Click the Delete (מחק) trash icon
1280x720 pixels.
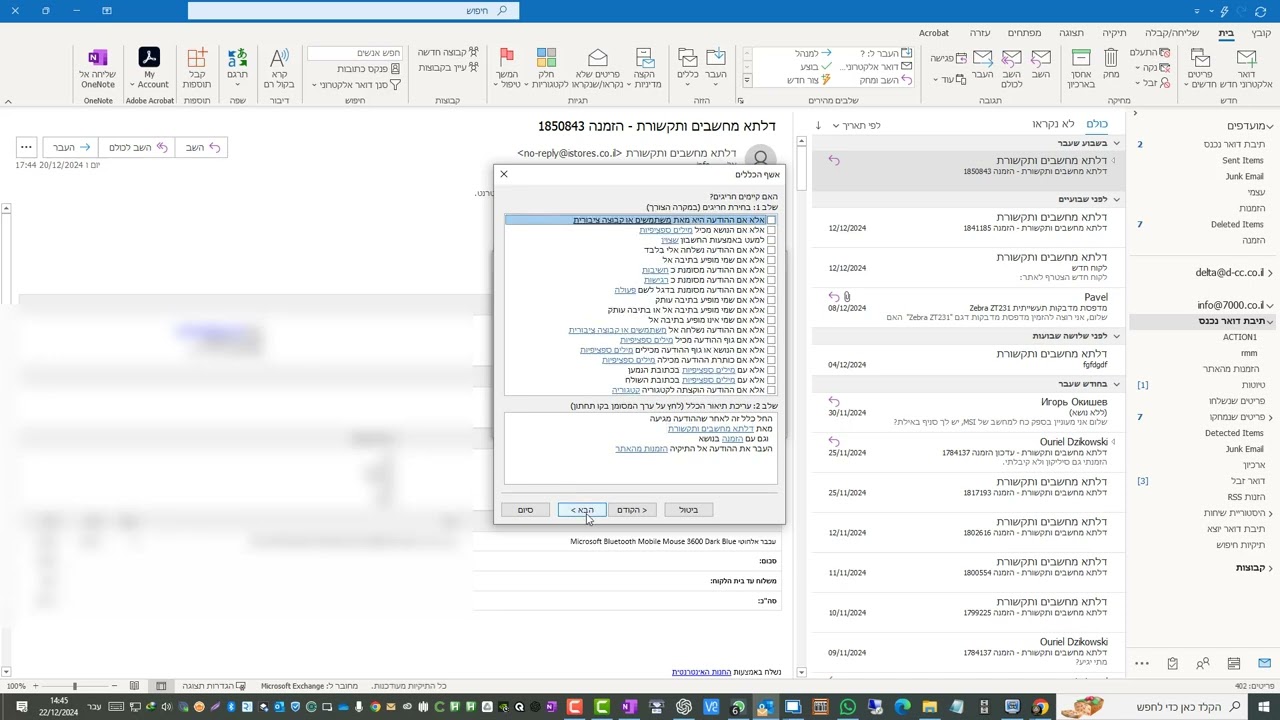coord(1112,59)
